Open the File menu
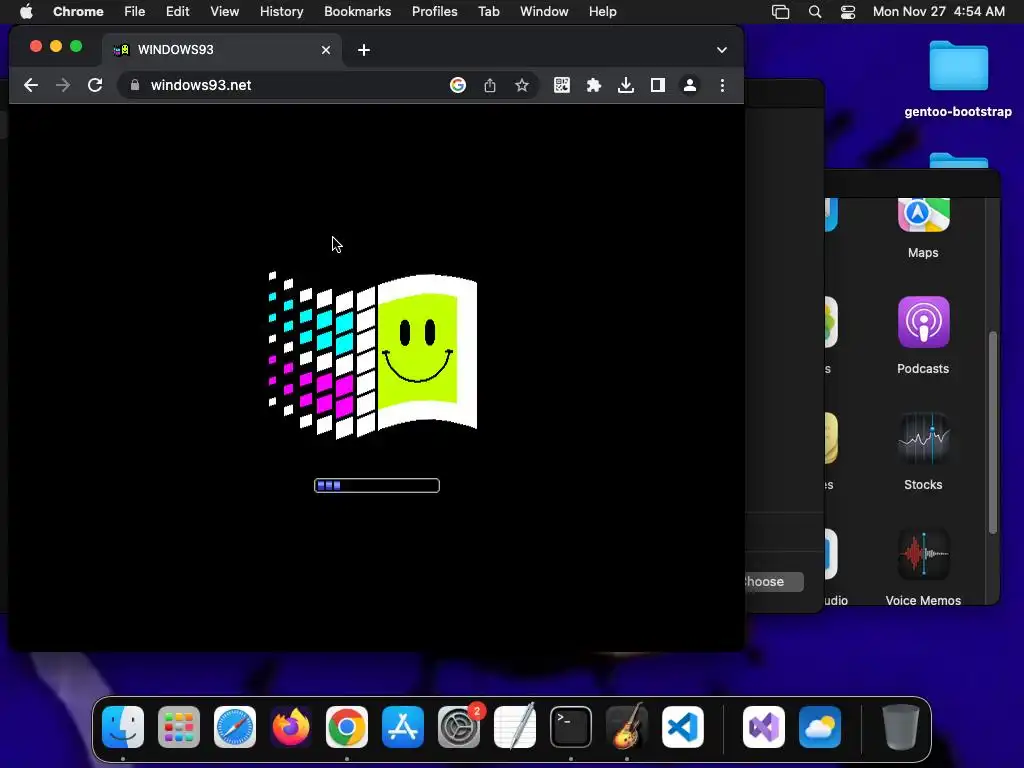1024x768 pixels. click(x=135, y=11)
